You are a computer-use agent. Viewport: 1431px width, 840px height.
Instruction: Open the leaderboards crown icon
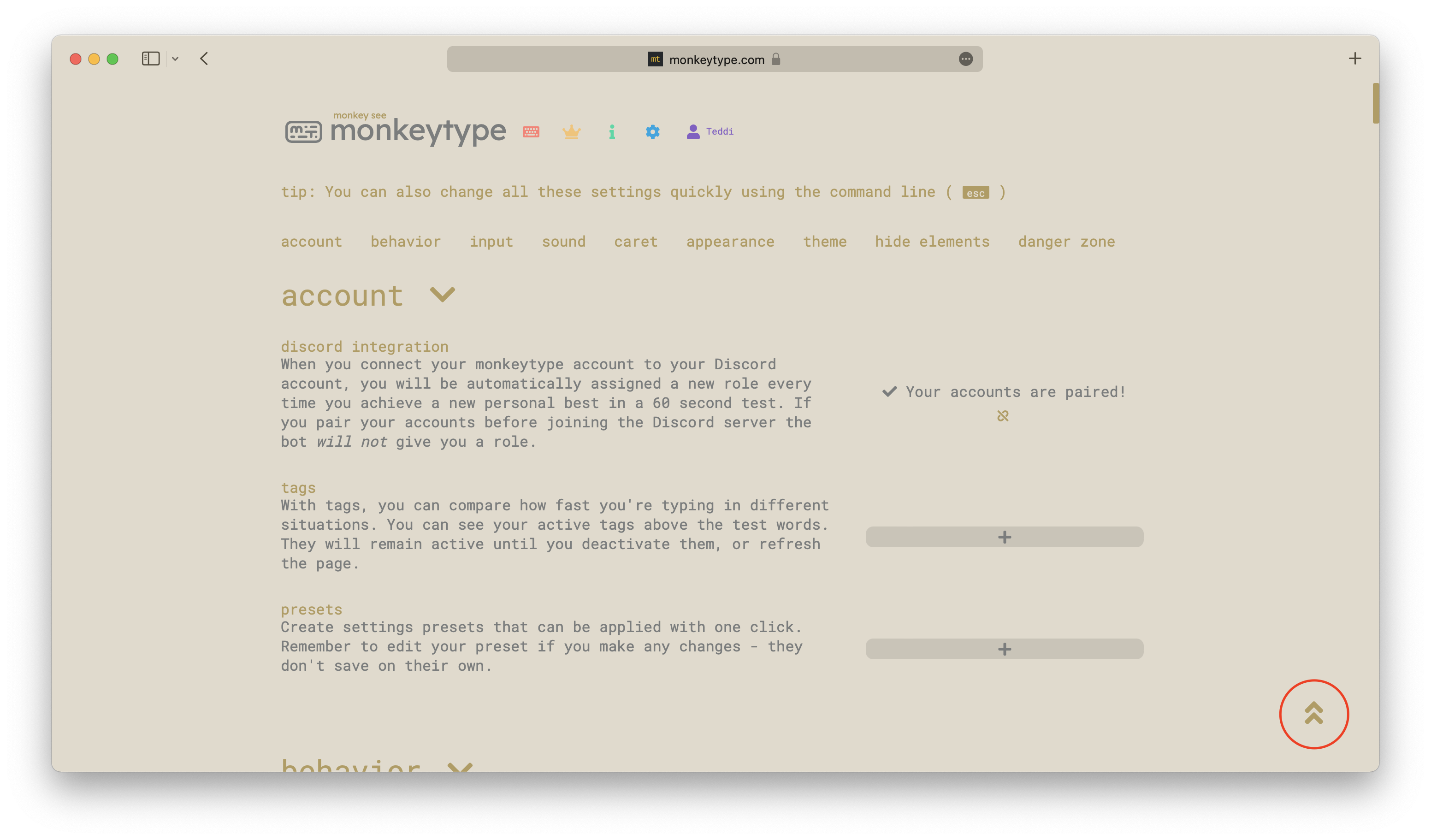571,132
